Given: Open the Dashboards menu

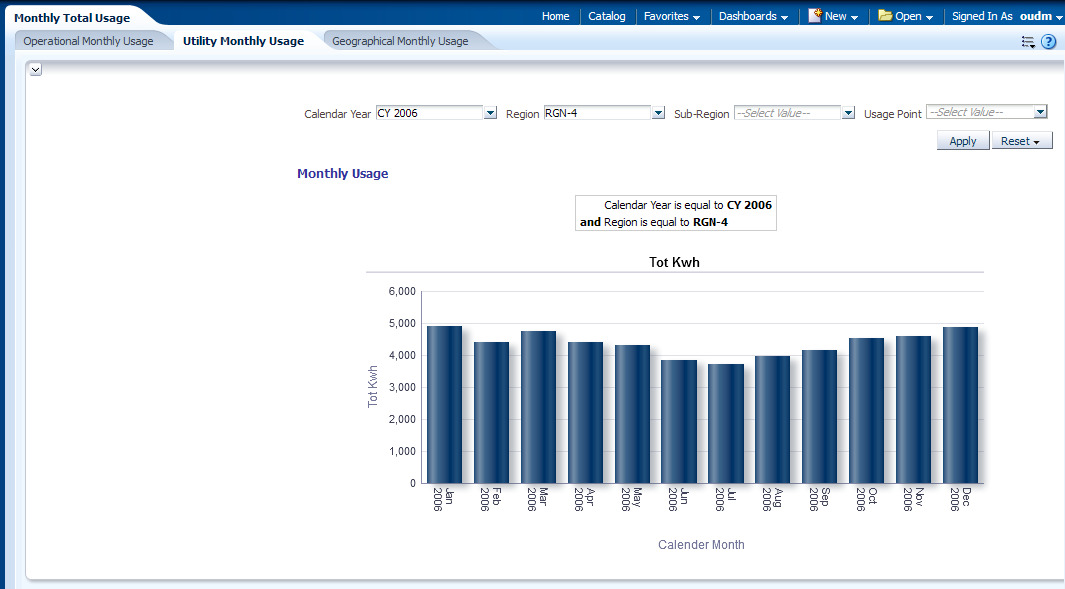Looking at the screenshot, I should coord(753,16).
